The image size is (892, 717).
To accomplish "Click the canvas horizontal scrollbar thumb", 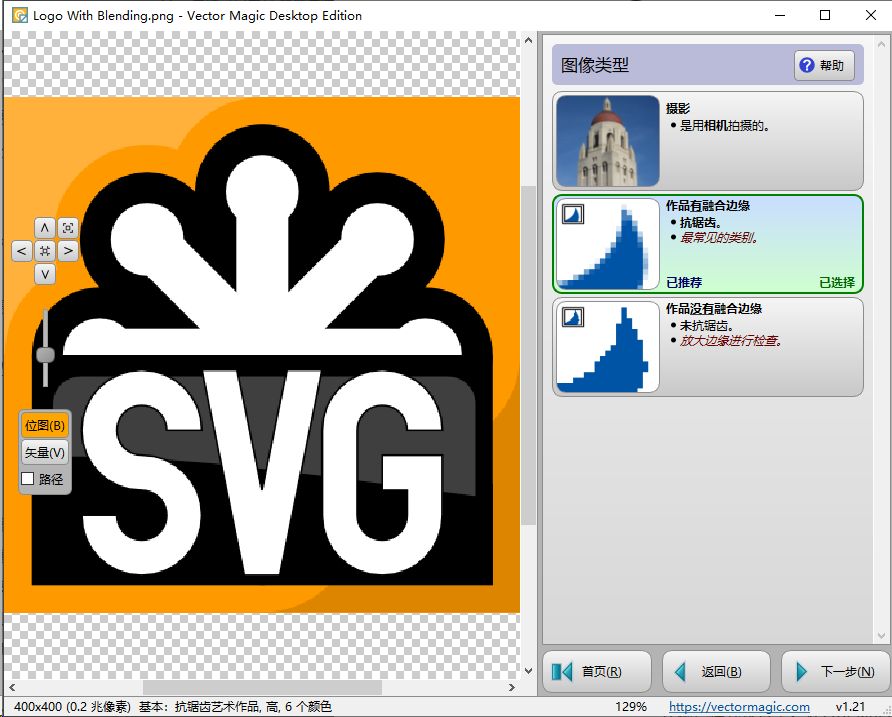I will click(262, 687).
